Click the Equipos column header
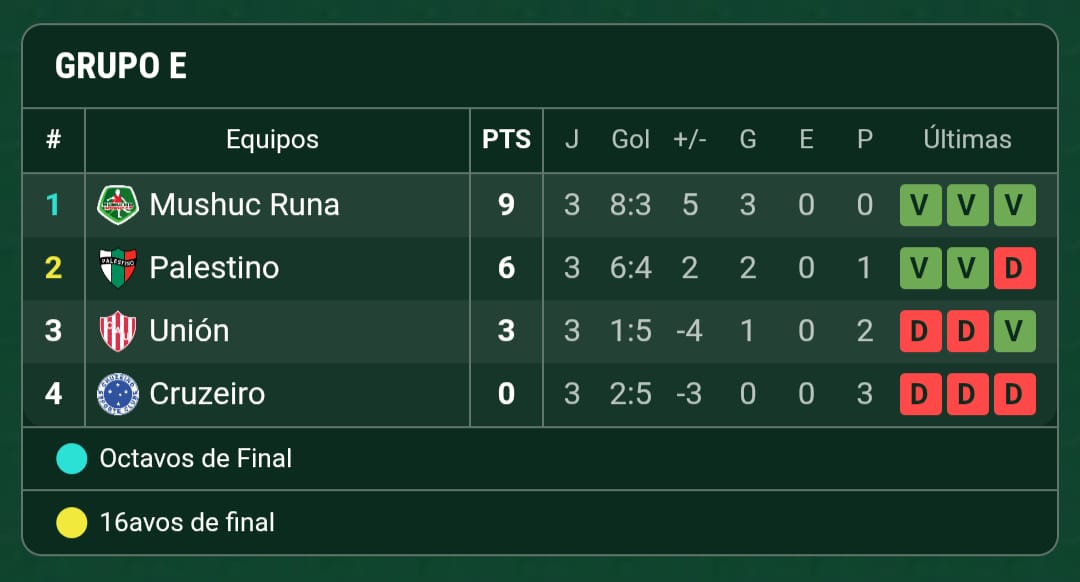Screen dimensions: 1080x582 (x=272, y=140)
